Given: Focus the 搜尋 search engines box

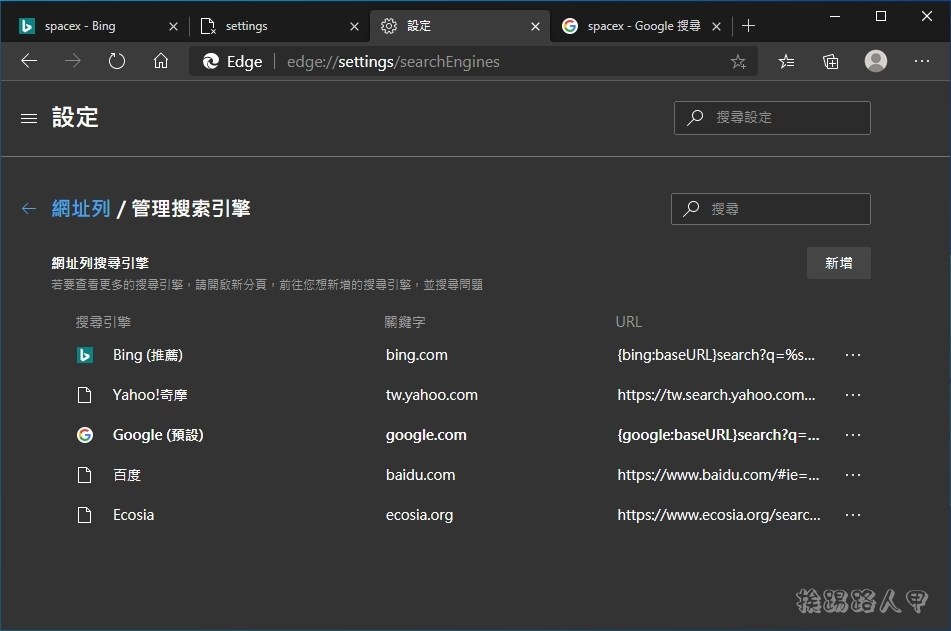Looking at the screenshot, I should point(771,209).
